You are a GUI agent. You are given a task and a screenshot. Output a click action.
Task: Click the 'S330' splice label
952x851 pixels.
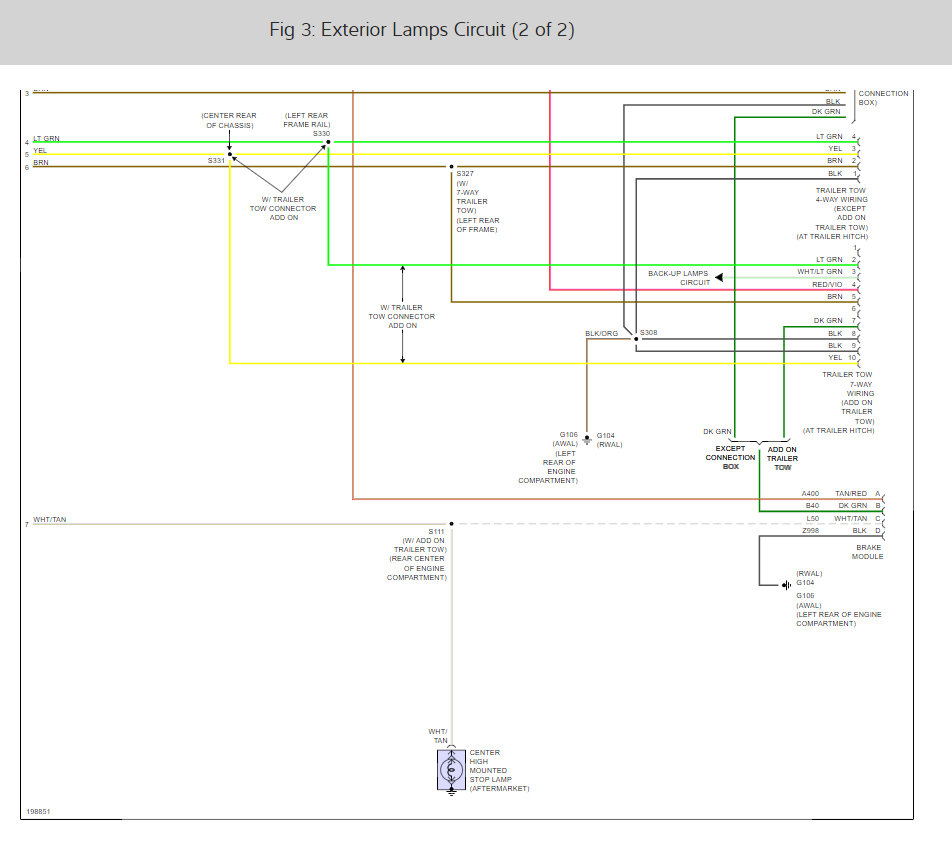[321, 134]
